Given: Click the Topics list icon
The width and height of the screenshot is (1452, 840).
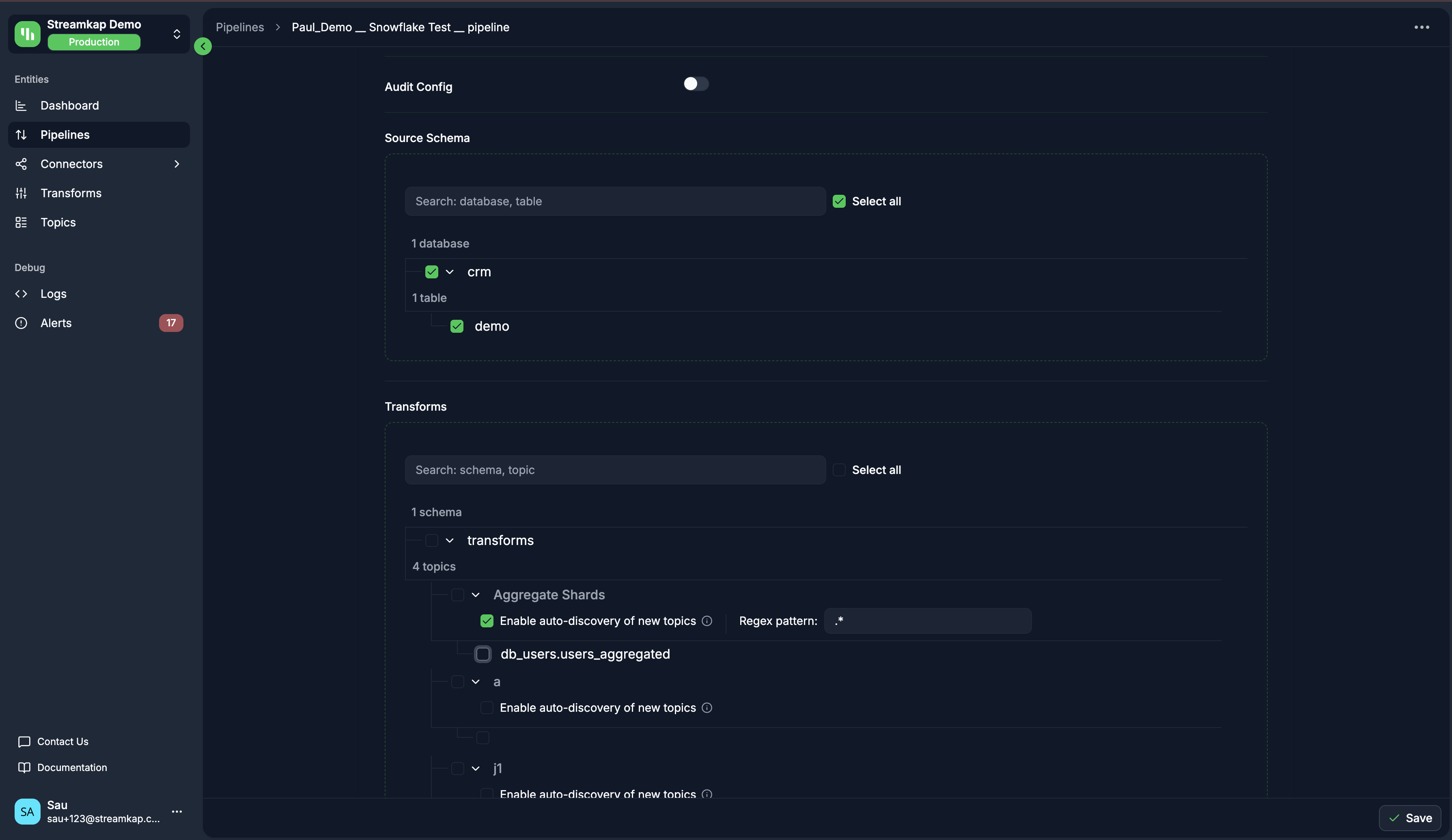Looking at the screenshot, I should click(22, 222).
